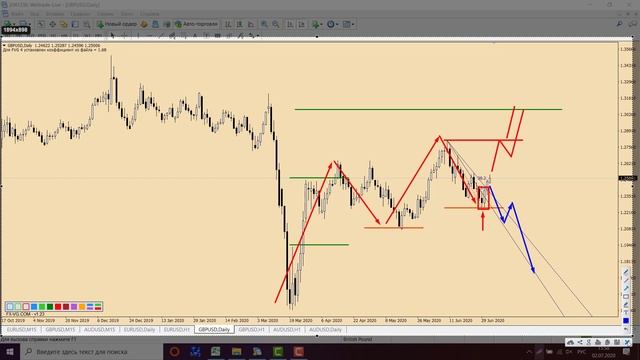Image resolution: width=640 pixels, height=360 pixels.
Task: Select the line tool in screenshot toolbar
Action: tap(626, 280)
